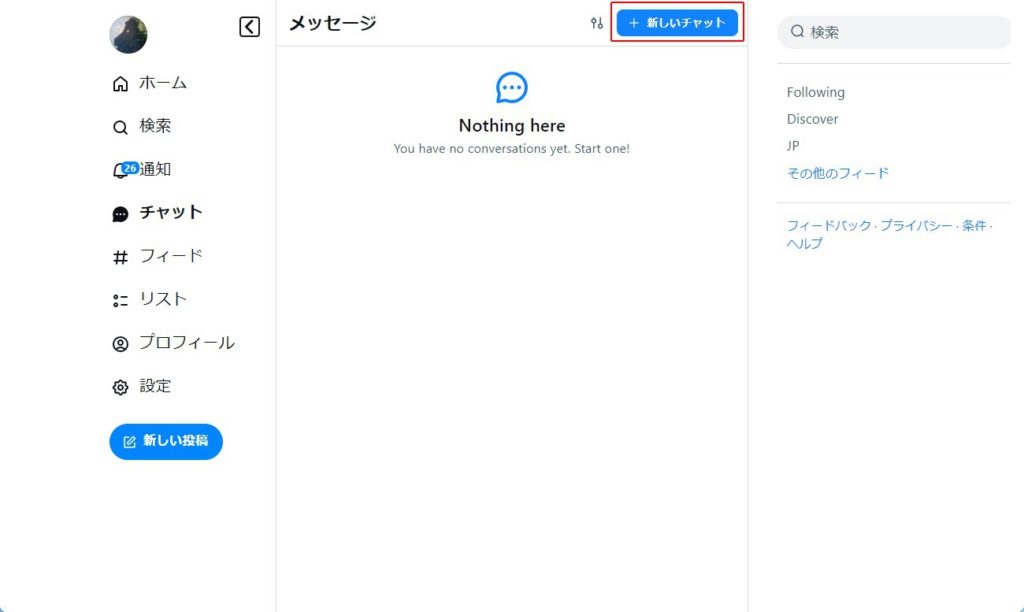Switch to the Following feed
The image size is (1024, 612).
coord(815,92)
